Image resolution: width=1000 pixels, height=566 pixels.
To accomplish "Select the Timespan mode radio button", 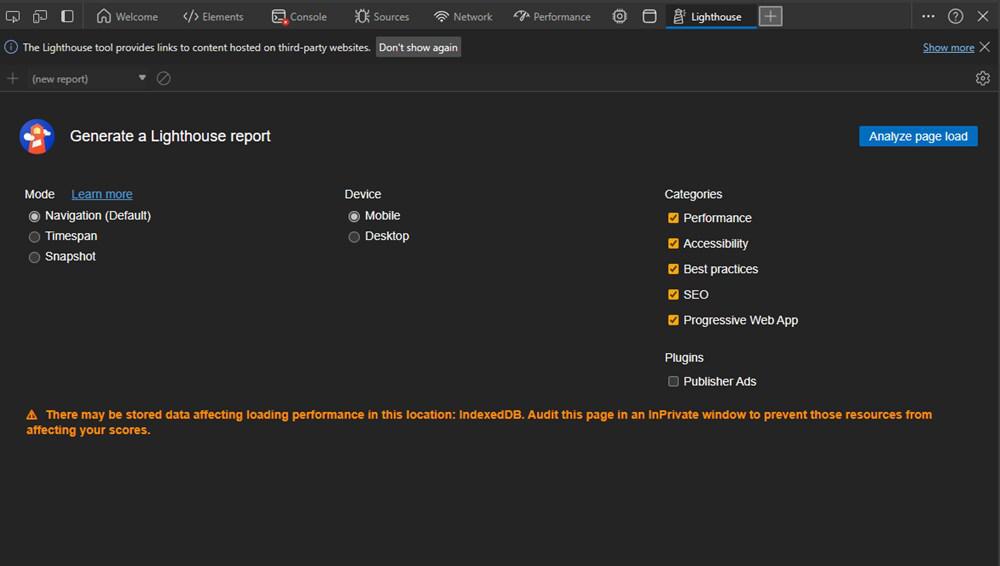I will [35, 237].
